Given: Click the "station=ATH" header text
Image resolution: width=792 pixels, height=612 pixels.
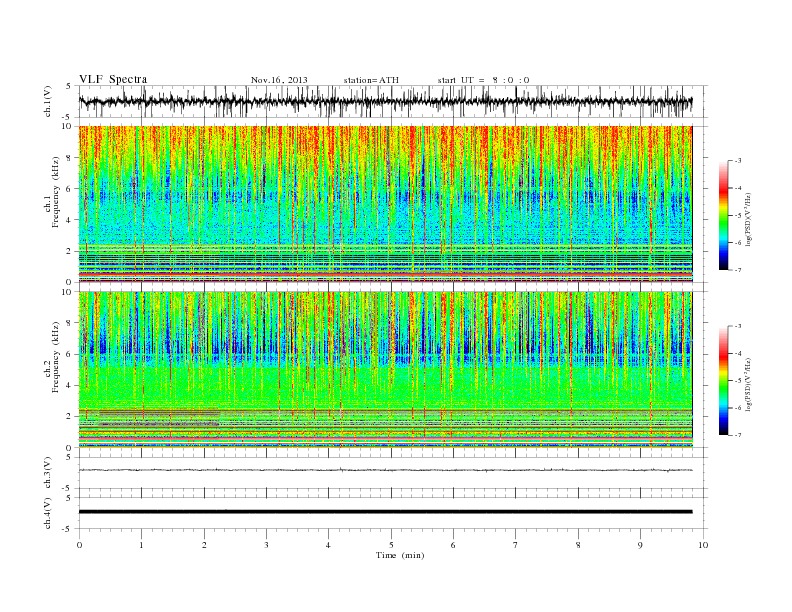Looking at the screenshot, I should (x=371, y=80).
